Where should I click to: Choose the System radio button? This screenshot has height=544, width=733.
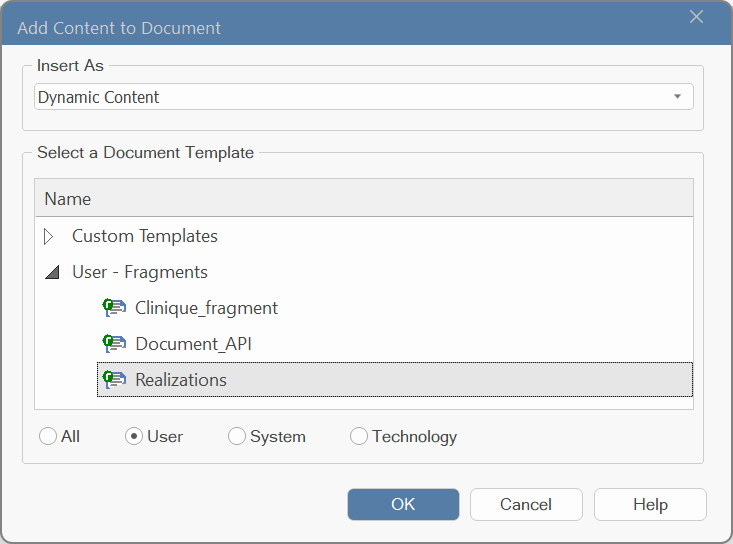pyautogui.click(x=237, y=437)
